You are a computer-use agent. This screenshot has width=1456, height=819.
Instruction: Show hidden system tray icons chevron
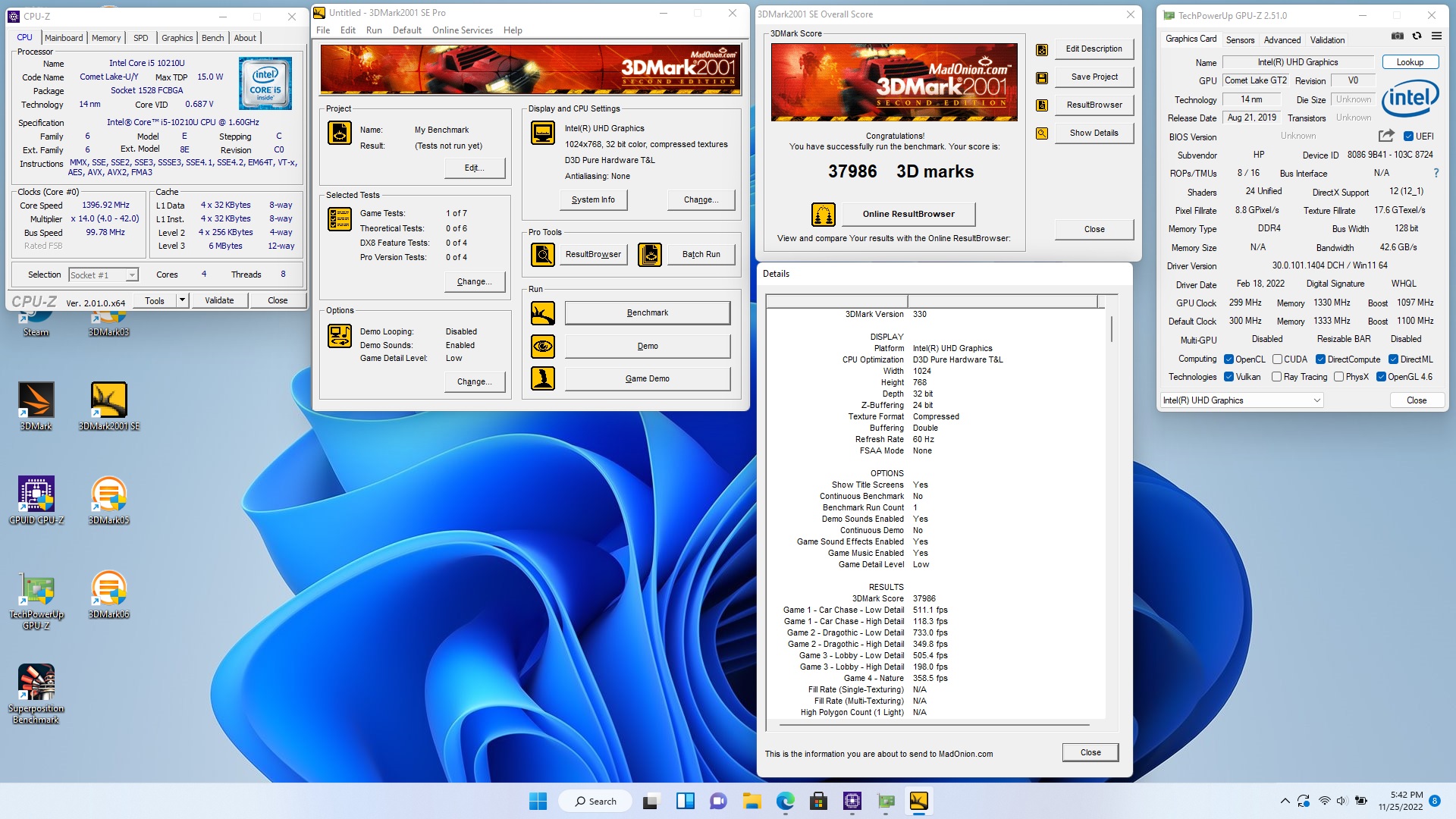(x=1285, y=802)
